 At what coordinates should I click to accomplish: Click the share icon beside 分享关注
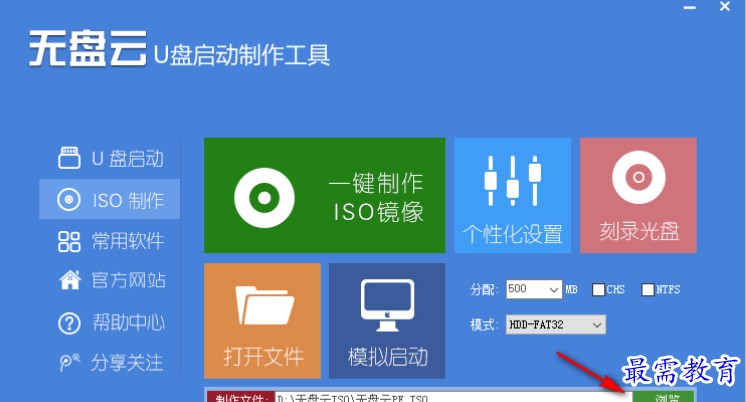click(69, 363)
